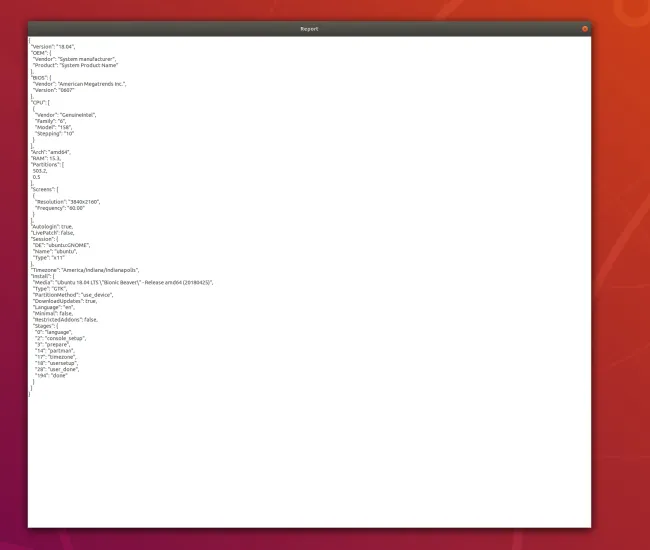This screenshot has height=550, width=650.
Task: Click the "OEM": { line
Action: (41, 53)
